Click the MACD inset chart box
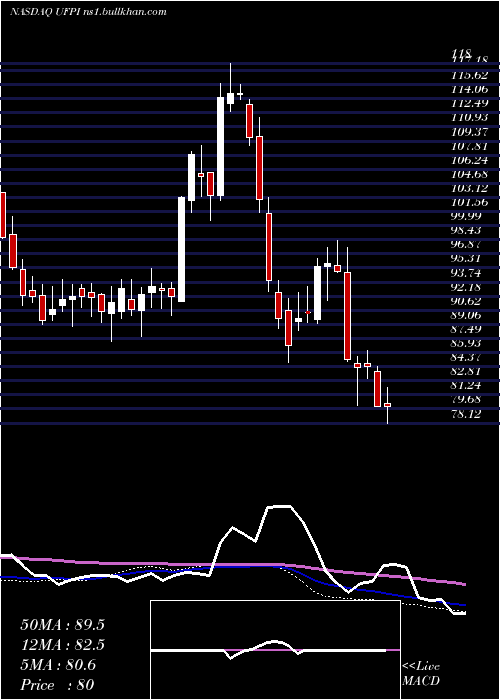 275,650
